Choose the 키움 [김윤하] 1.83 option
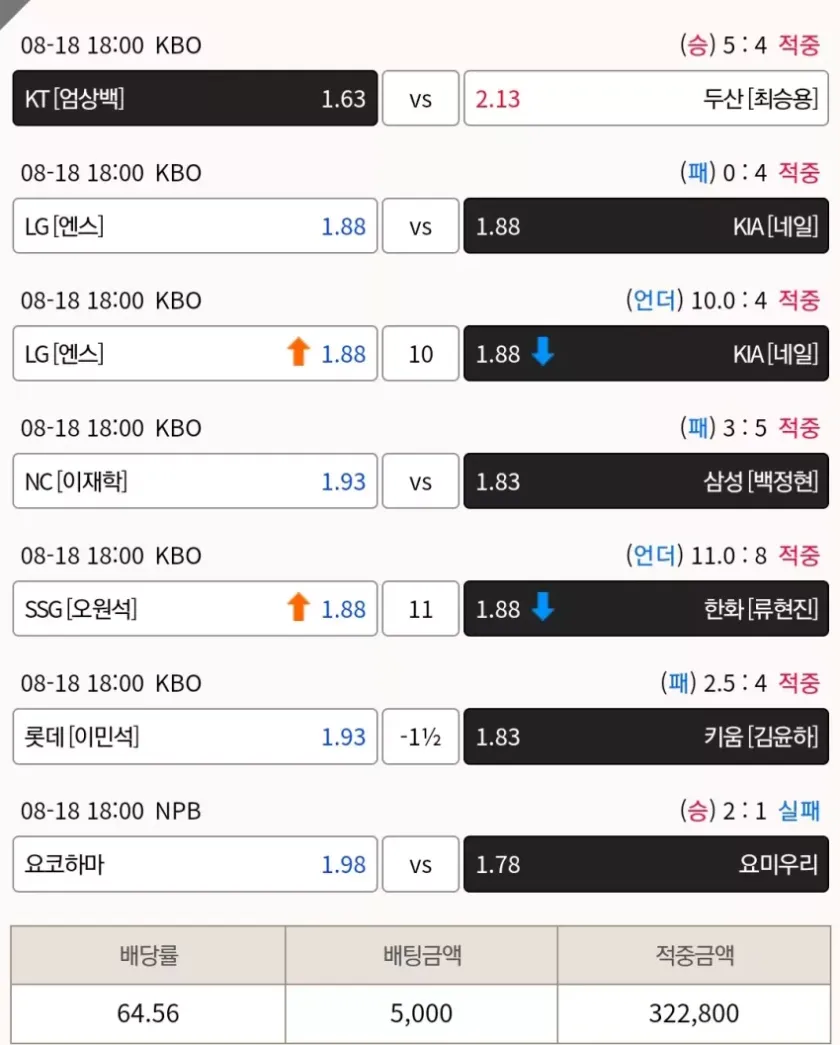This screenshot has height=1045, width=840. pos(646,736)
